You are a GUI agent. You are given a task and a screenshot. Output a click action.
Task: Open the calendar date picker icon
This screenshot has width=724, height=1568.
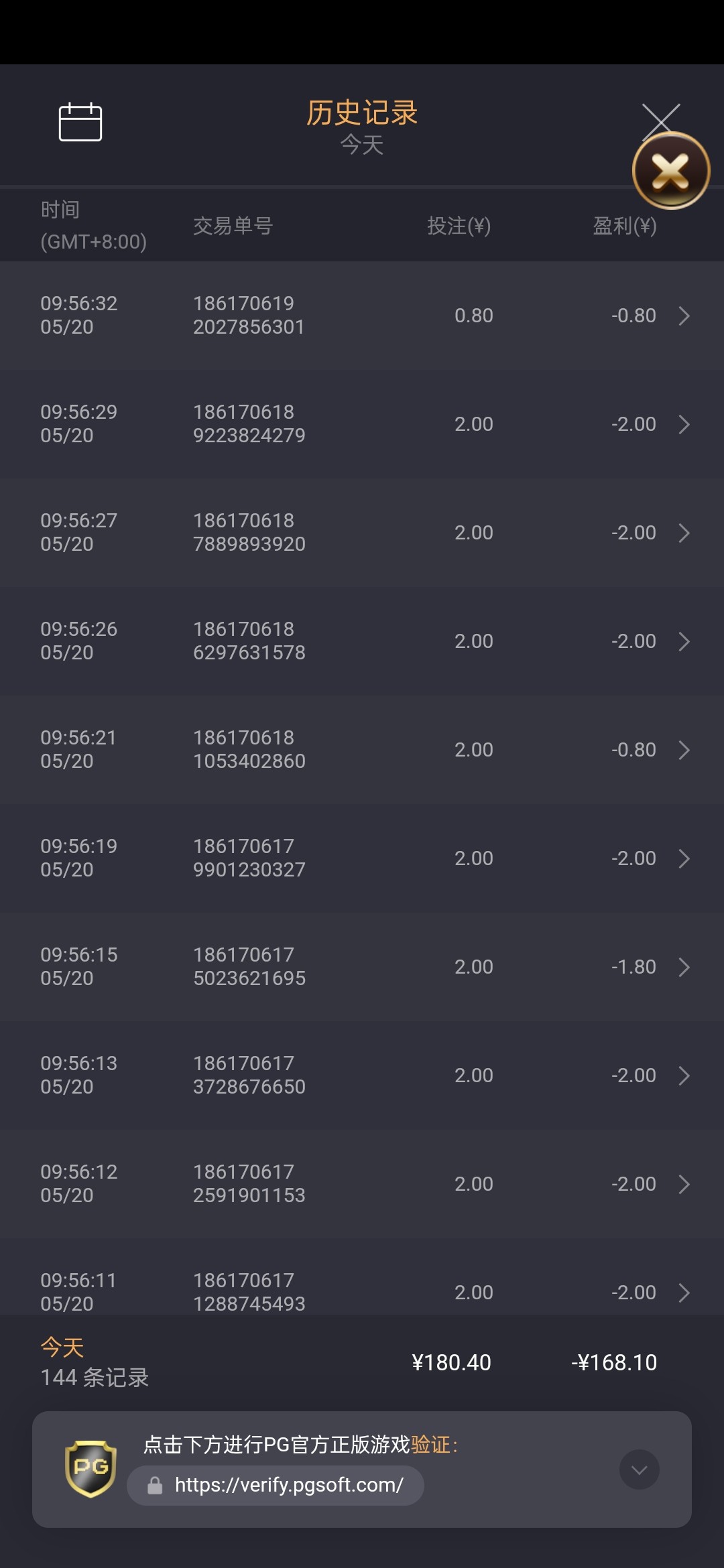[80, 122]
